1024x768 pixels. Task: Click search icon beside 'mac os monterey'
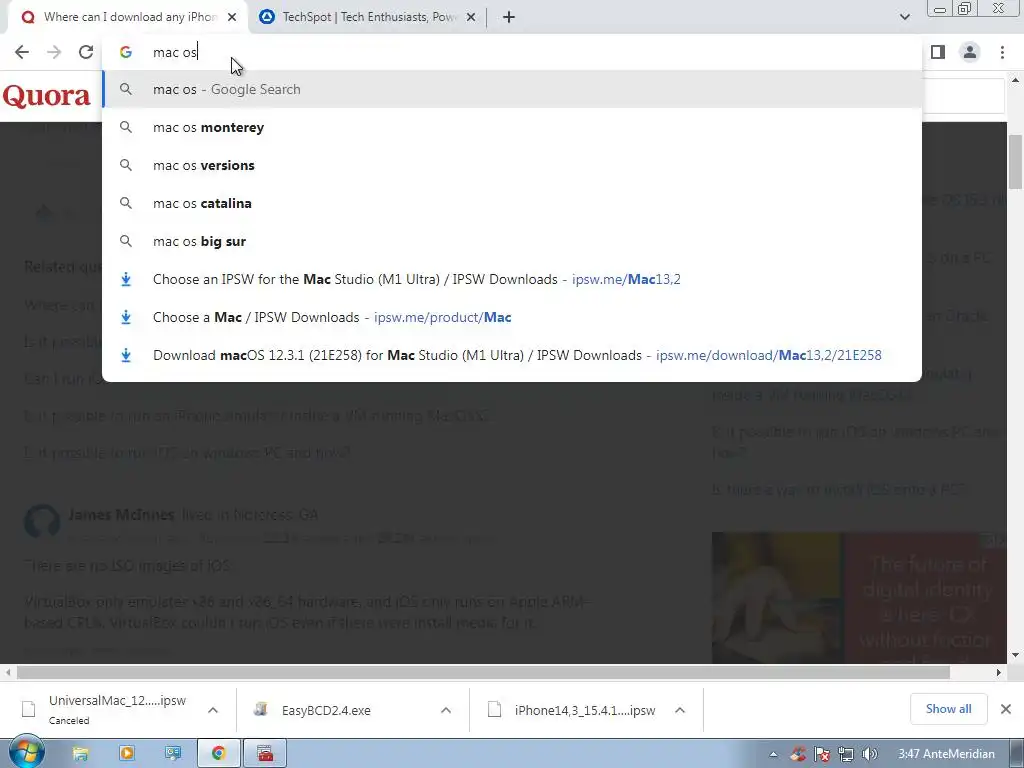coord(126,127)
